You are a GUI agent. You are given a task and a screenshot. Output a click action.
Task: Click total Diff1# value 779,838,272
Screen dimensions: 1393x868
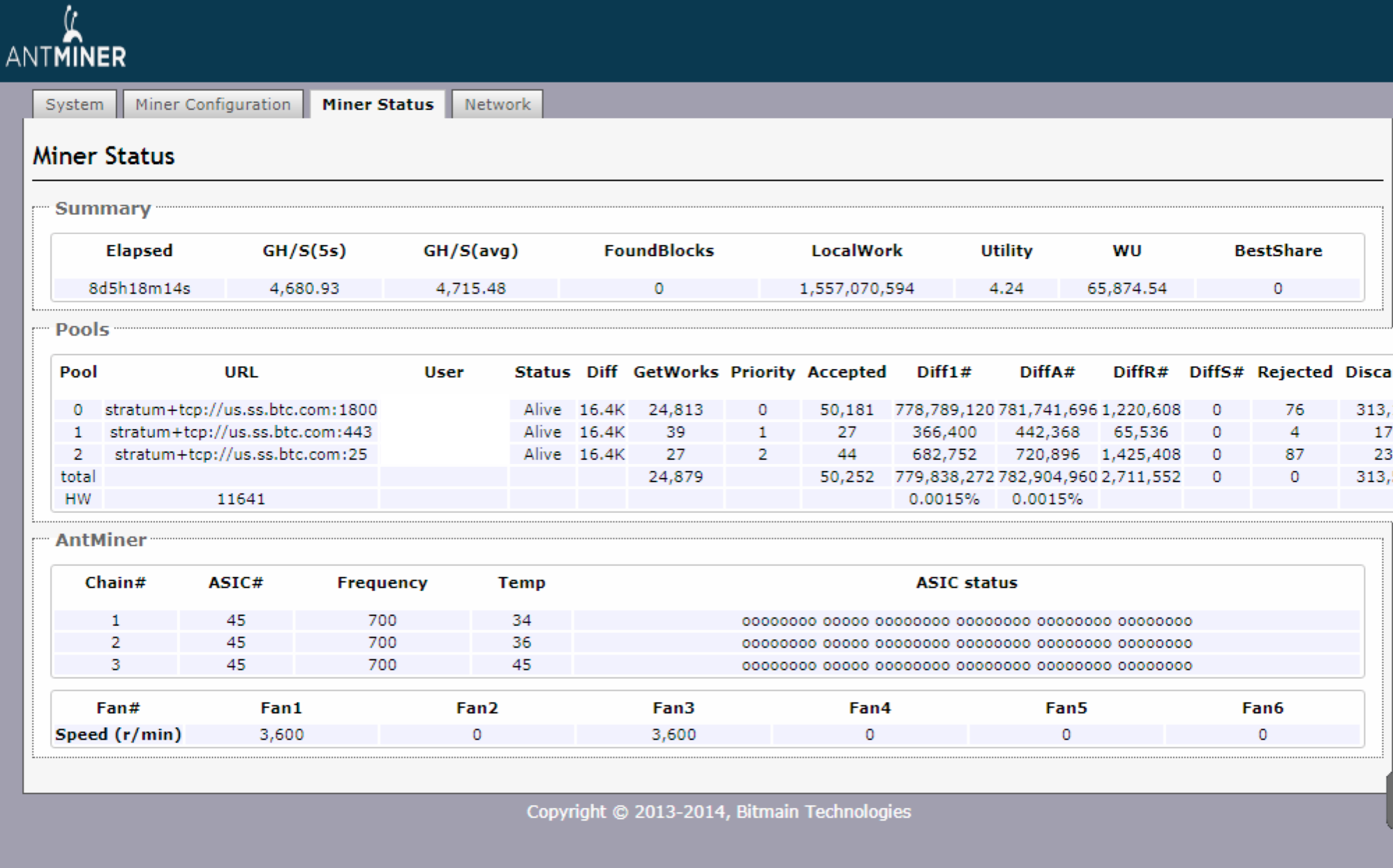944,477
